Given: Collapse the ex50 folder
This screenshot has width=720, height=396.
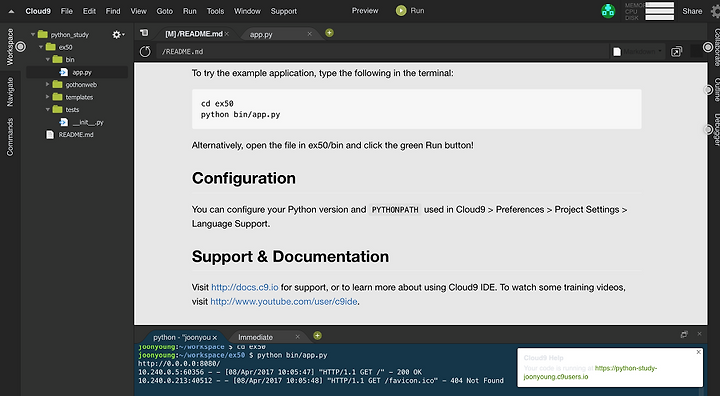Looking at the screenshot, I should [x=41, y=47].
